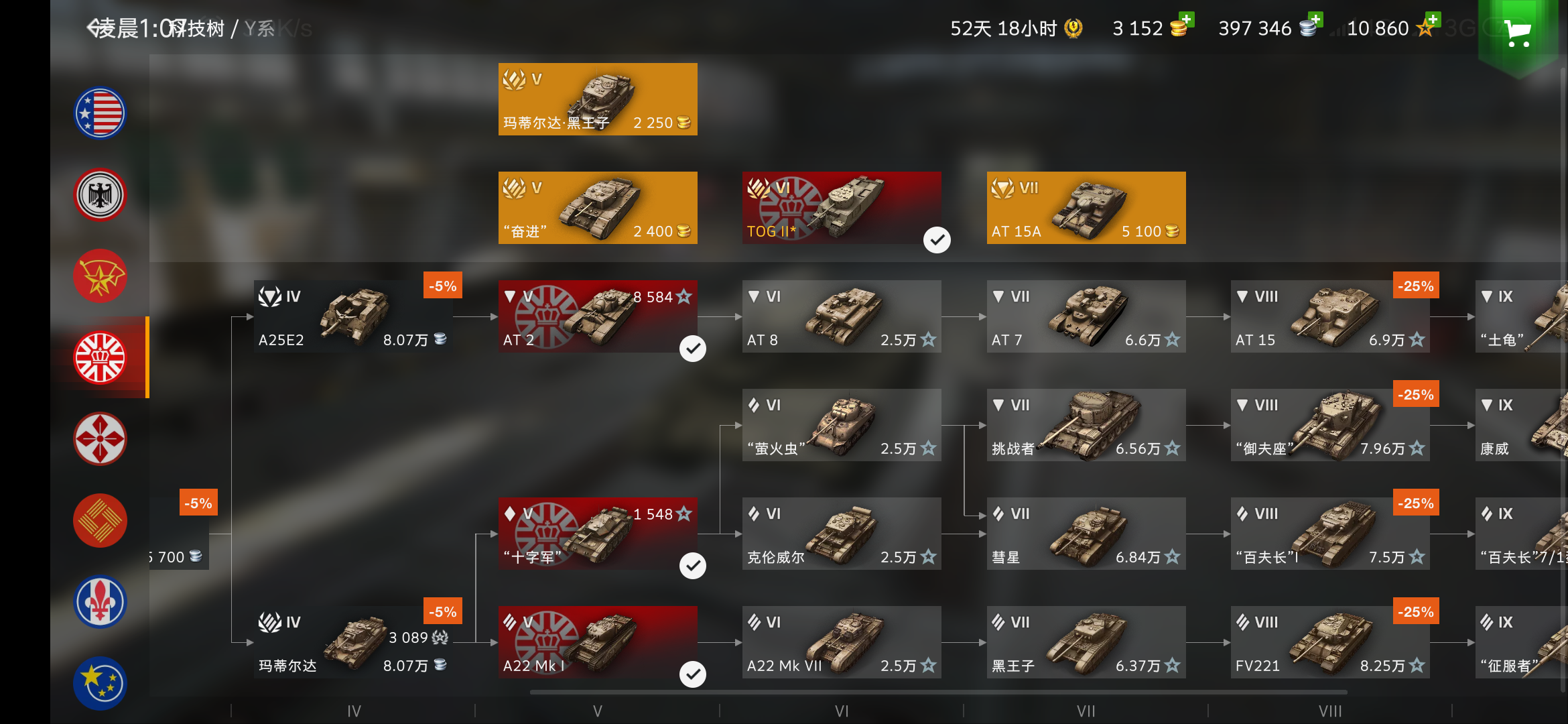The width and height of the screenshot is (1568, 724).
Task: Click the horizontal tech tree scrollbar
Action: 938,692
